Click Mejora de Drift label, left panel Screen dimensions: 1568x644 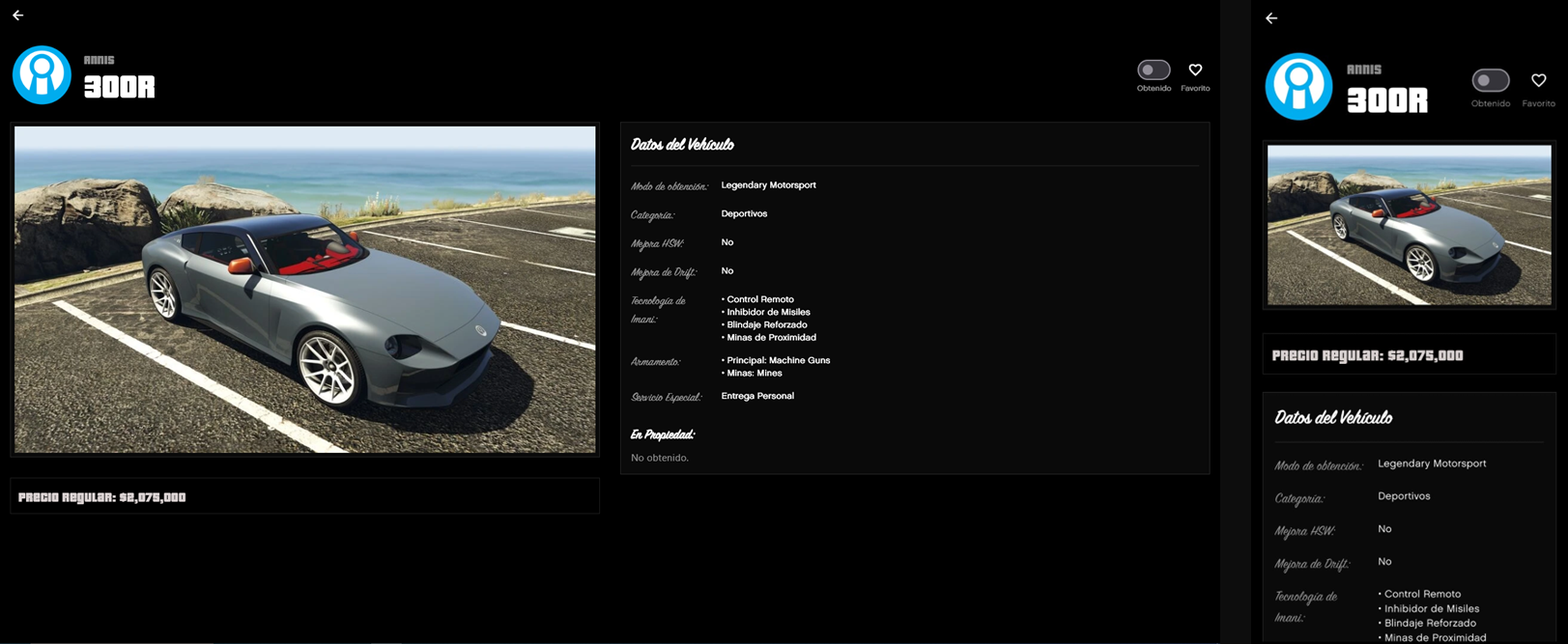(x=663, y=272)
